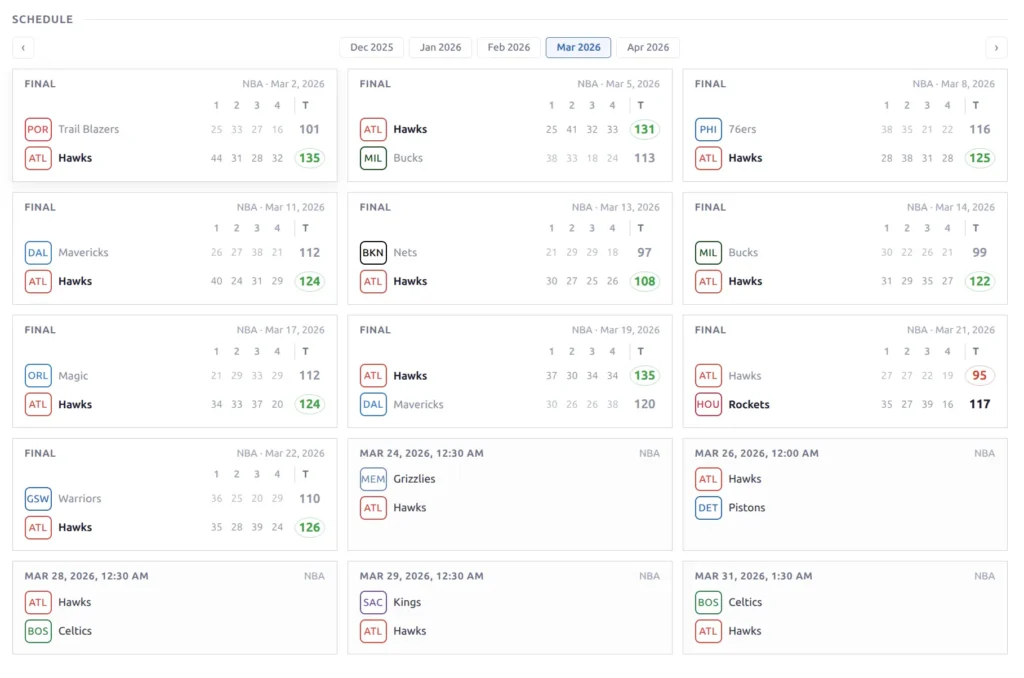This screenshot has height=678, width=1024.
Task: Click MAR 26, 2026, 12:00 AM game time
Action: click(x=756, y=453)
